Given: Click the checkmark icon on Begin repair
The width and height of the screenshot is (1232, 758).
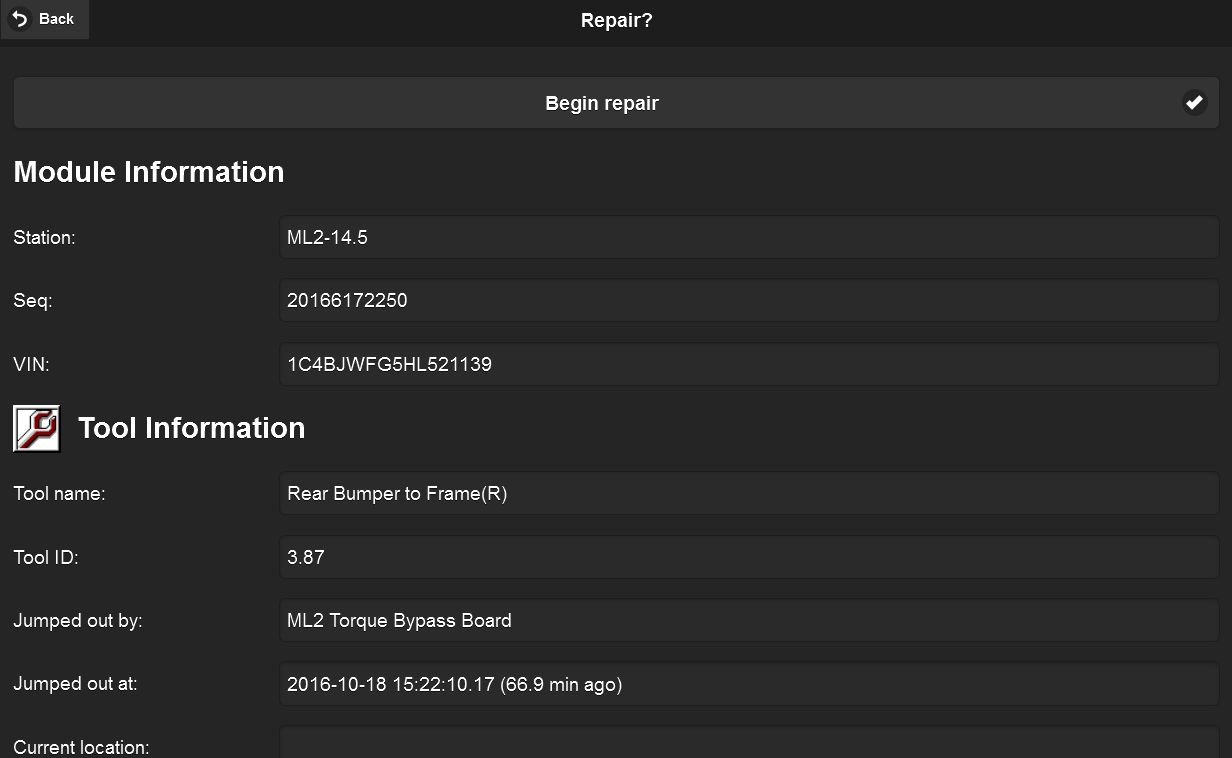Looking at the screenshot, I should click(x=1194, y=103).
